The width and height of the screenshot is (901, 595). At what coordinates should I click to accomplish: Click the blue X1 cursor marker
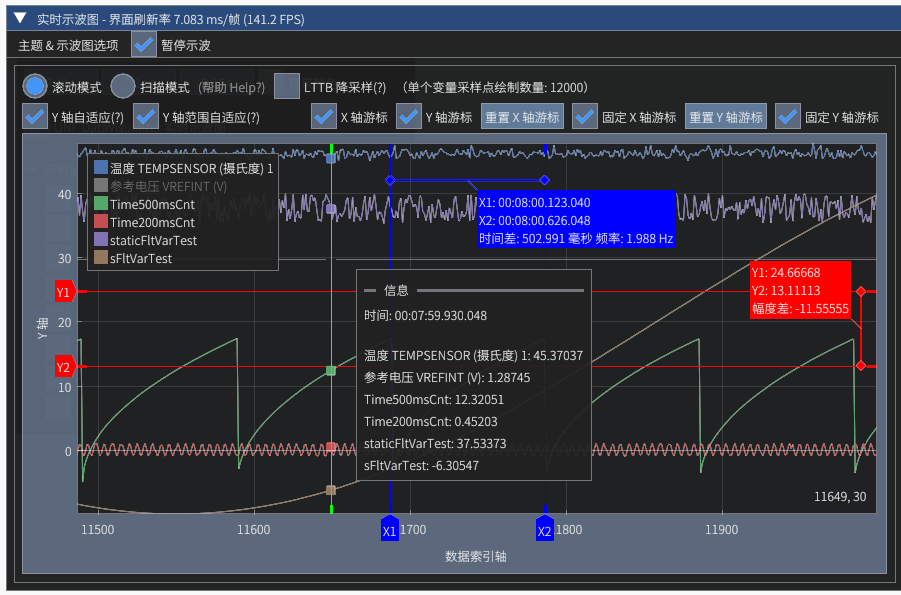(x=390, y=530)
